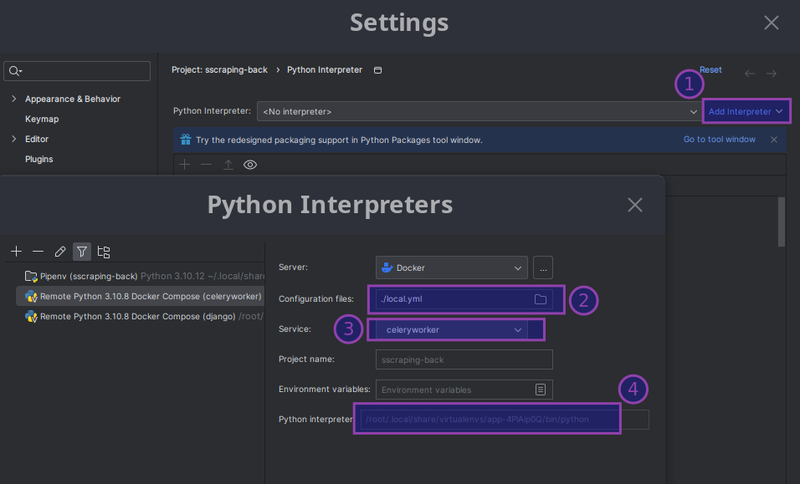Click the install package plus icon
The width and height of the screenshot is (800, 484).
click(x=184, y=164)
